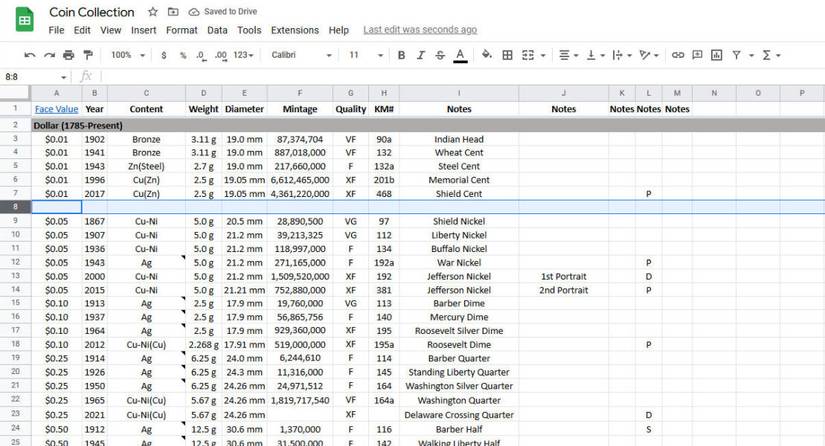Open the zoom level dropdown at 100%
The width and height of the screenshot is (825, 446).
coord(126,55)
